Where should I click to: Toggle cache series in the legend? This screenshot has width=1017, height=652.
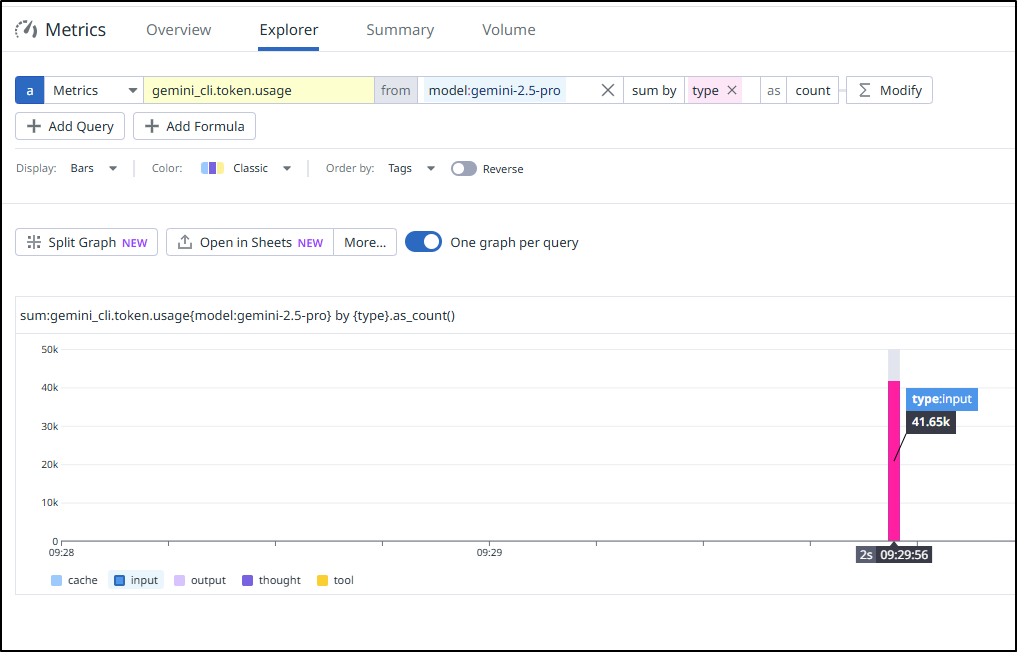pos(75,580)
